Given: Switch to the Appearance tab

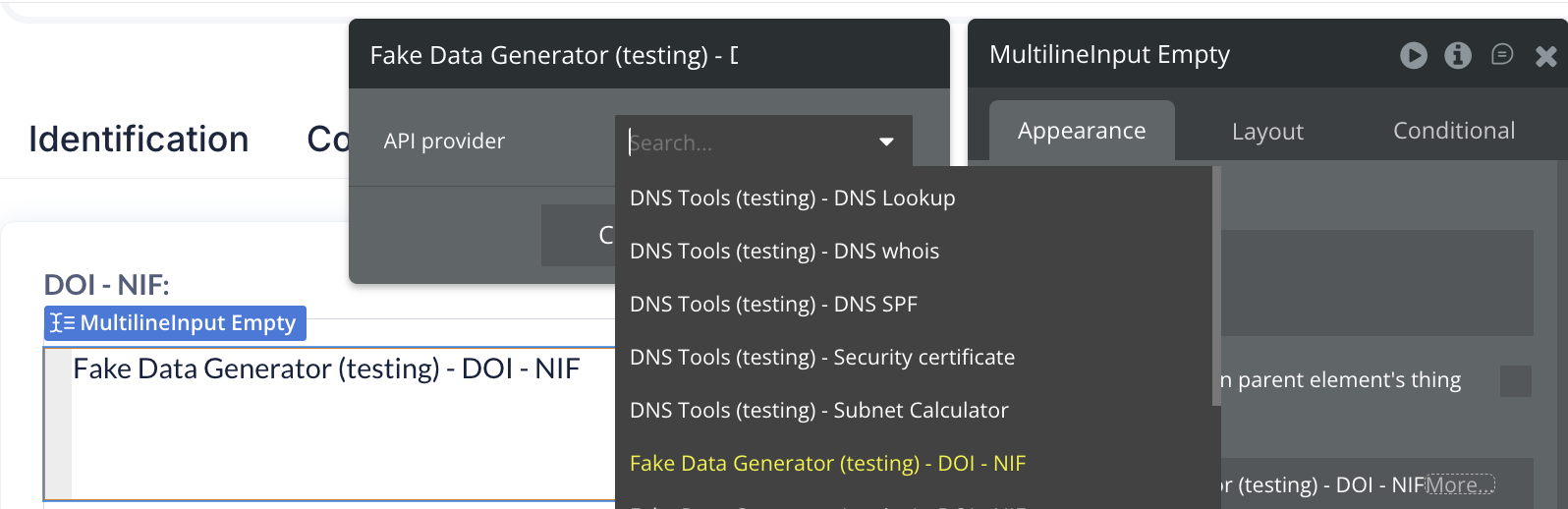Looking at the screenshot, I should (1082, 132).
